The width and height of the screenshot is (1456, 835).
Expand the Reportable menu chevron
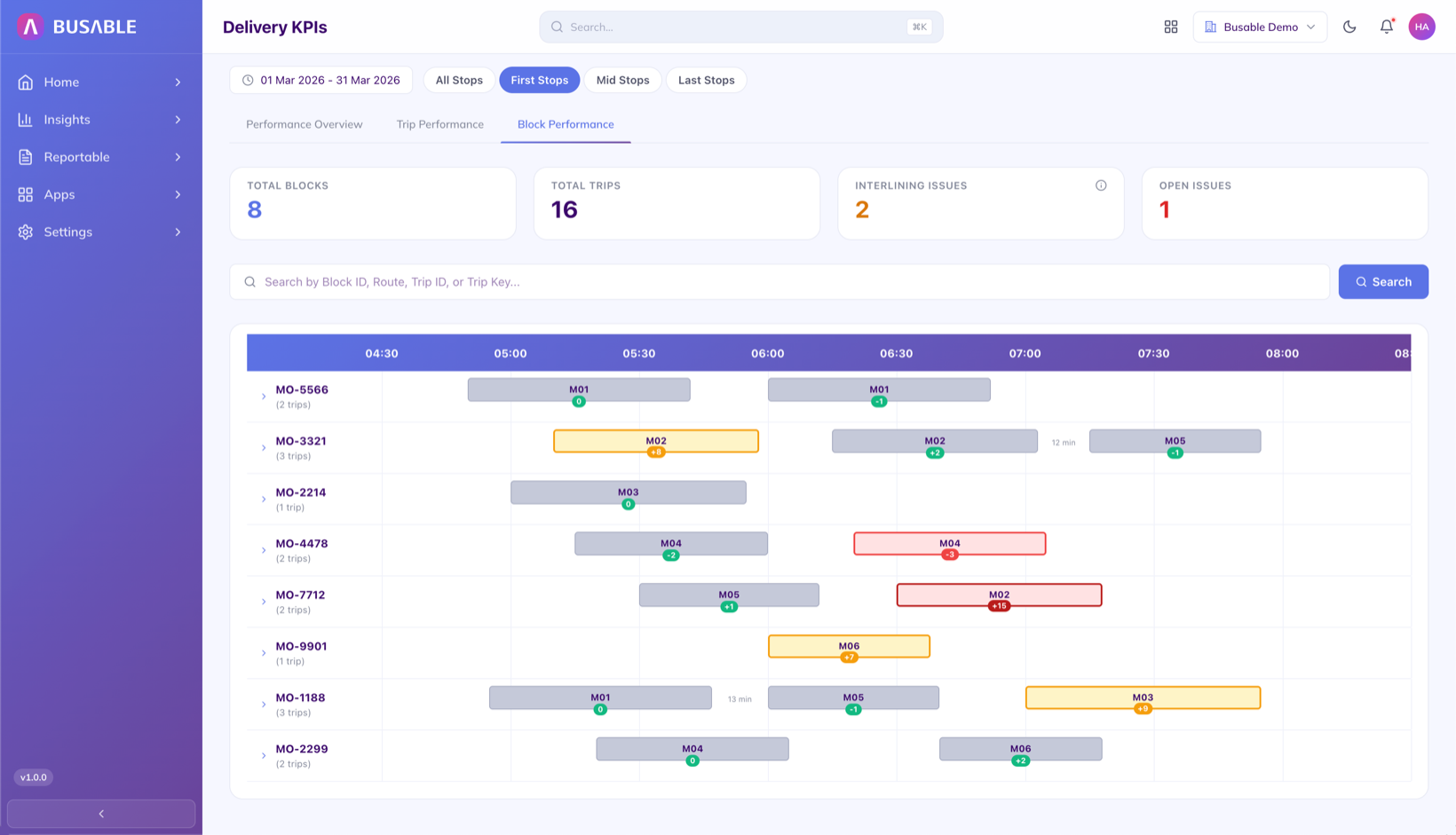click(178, 157)
